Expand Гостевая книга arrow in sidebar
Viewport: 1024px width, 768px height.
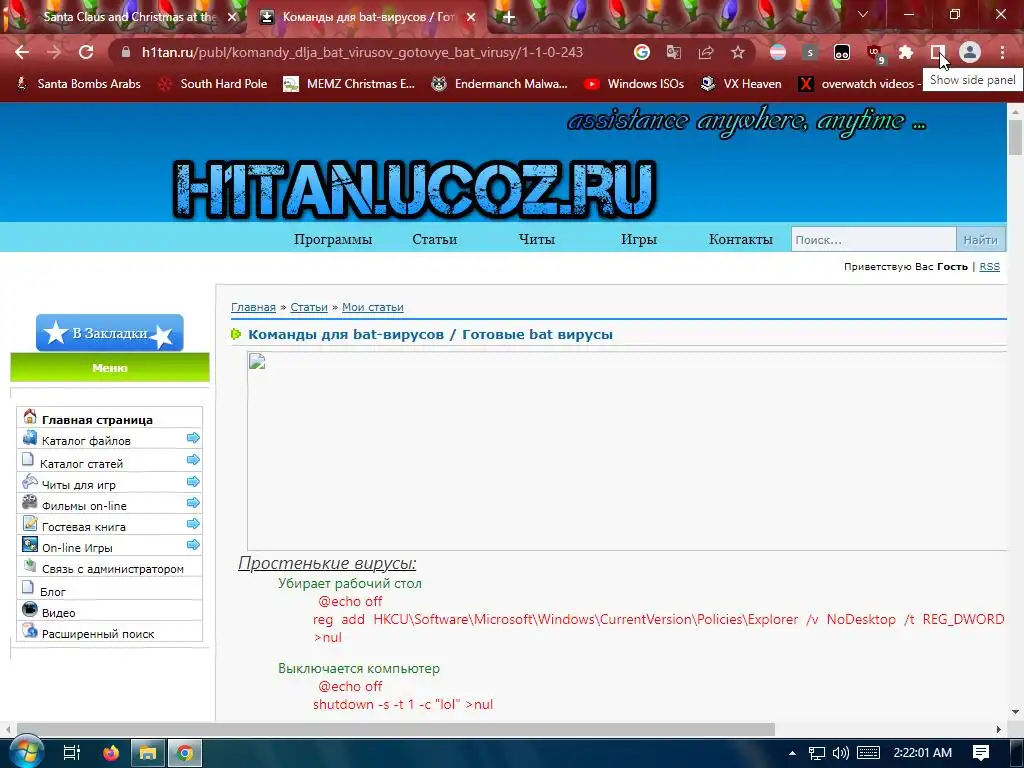pos(193,523)
